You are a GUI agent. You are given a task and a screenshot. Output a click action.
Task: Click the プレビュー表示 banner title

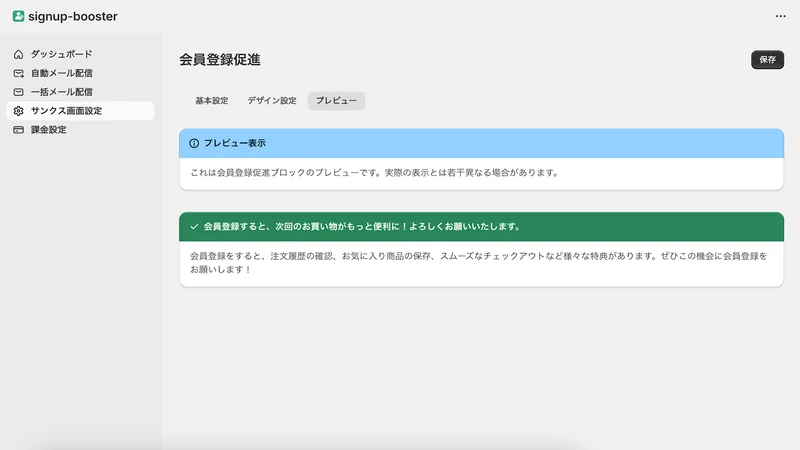click(x=235, y=143)
